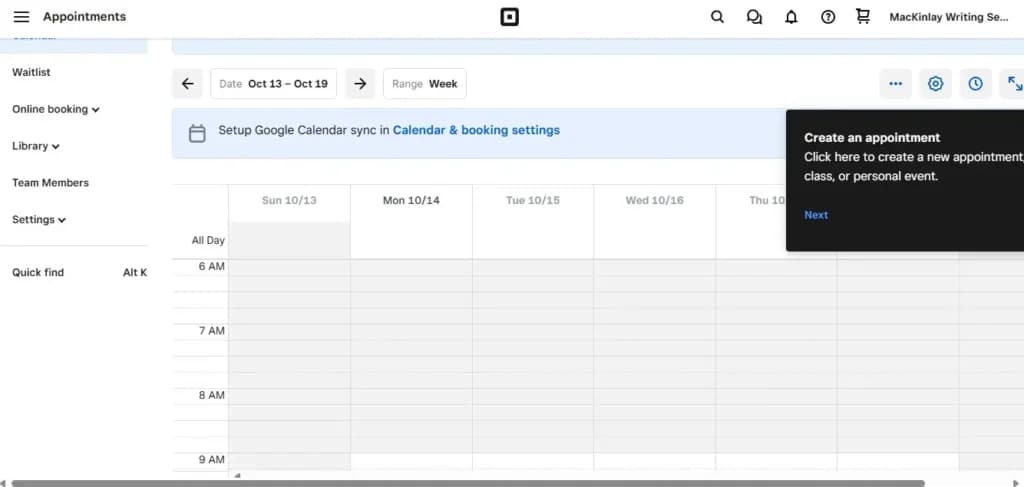Click the Square logo icon
The image size is (1024, 487).
pyautogui.click(x=509, y=18)
